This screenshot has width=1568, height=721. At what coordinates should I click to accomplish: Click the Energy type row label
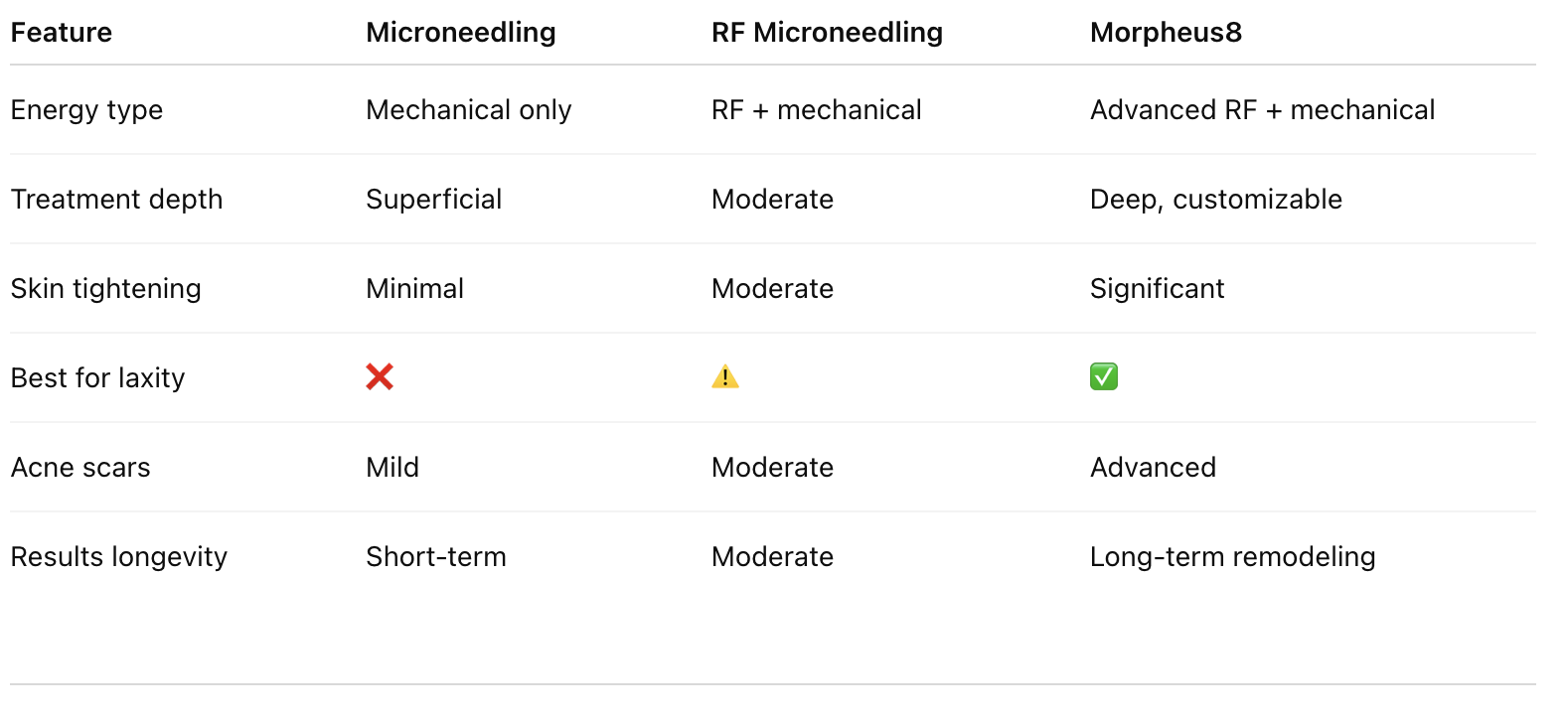pyautogui.click(x=86, y=110)
